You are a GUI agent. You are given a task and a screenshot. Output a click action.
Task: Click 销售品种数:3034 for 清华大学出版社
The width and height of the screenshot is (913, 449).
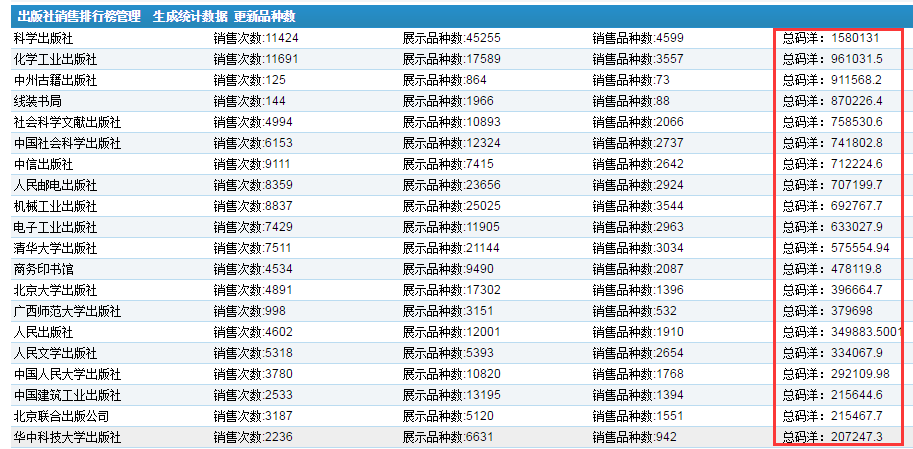click(x=638, y=248)
